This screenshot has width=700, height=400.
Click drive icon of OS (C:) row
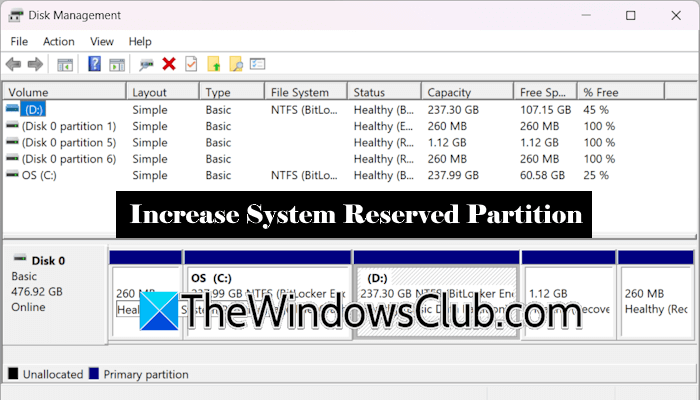coord(12,174)
